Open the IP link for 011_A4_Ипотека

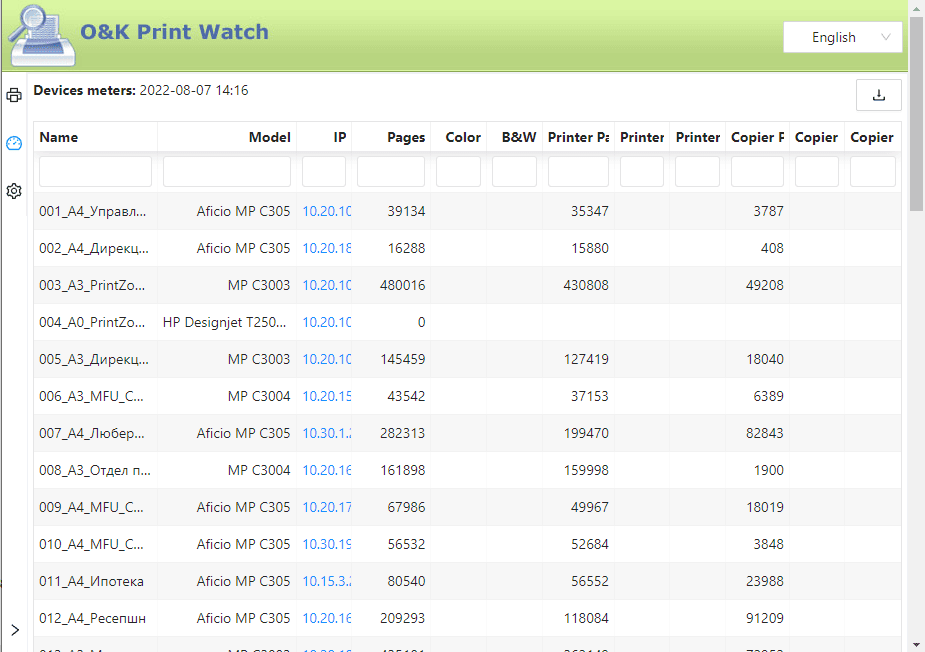[327, 582]
